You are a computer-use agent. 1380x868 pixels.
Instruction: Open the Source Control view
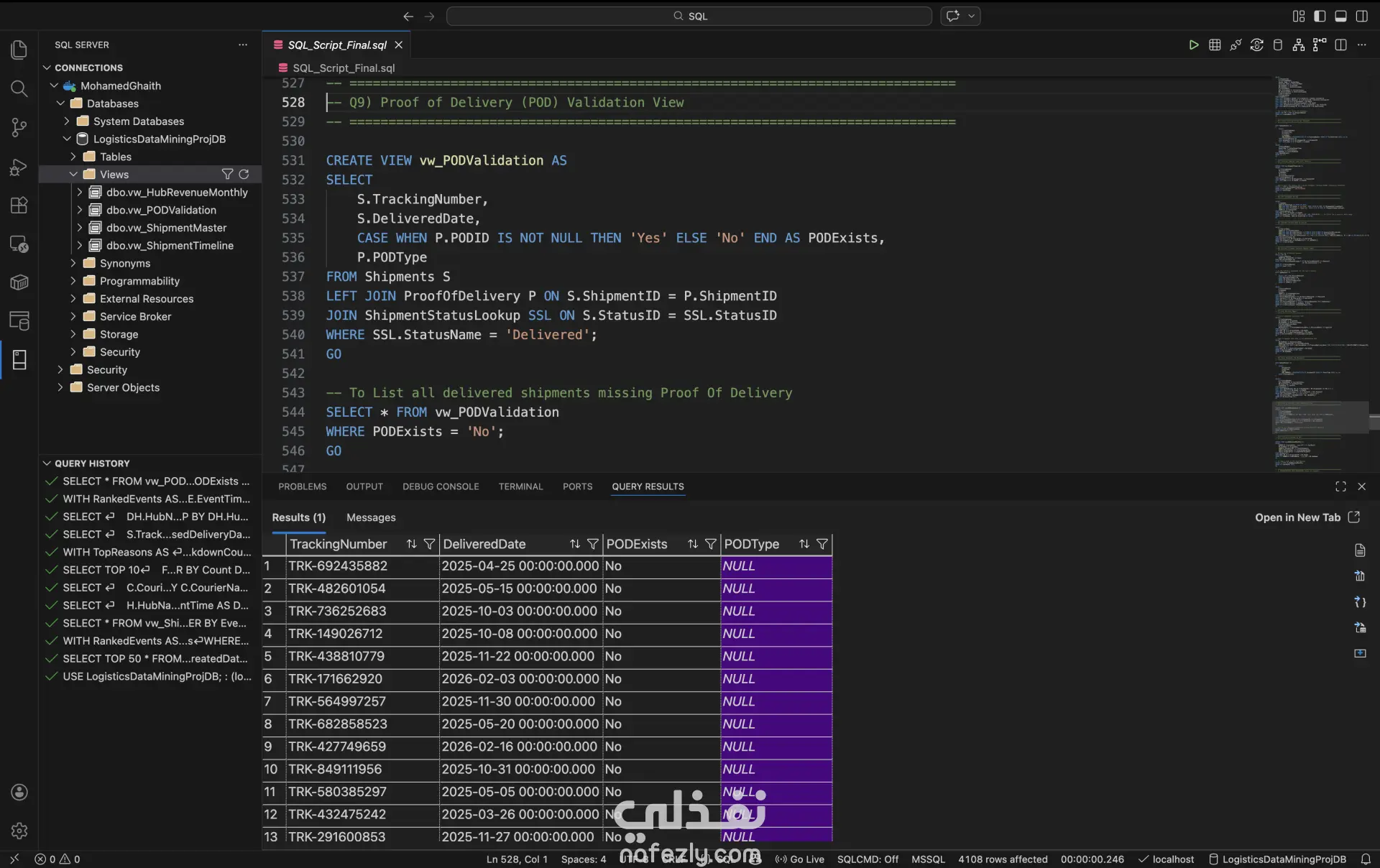coord(19,128)
